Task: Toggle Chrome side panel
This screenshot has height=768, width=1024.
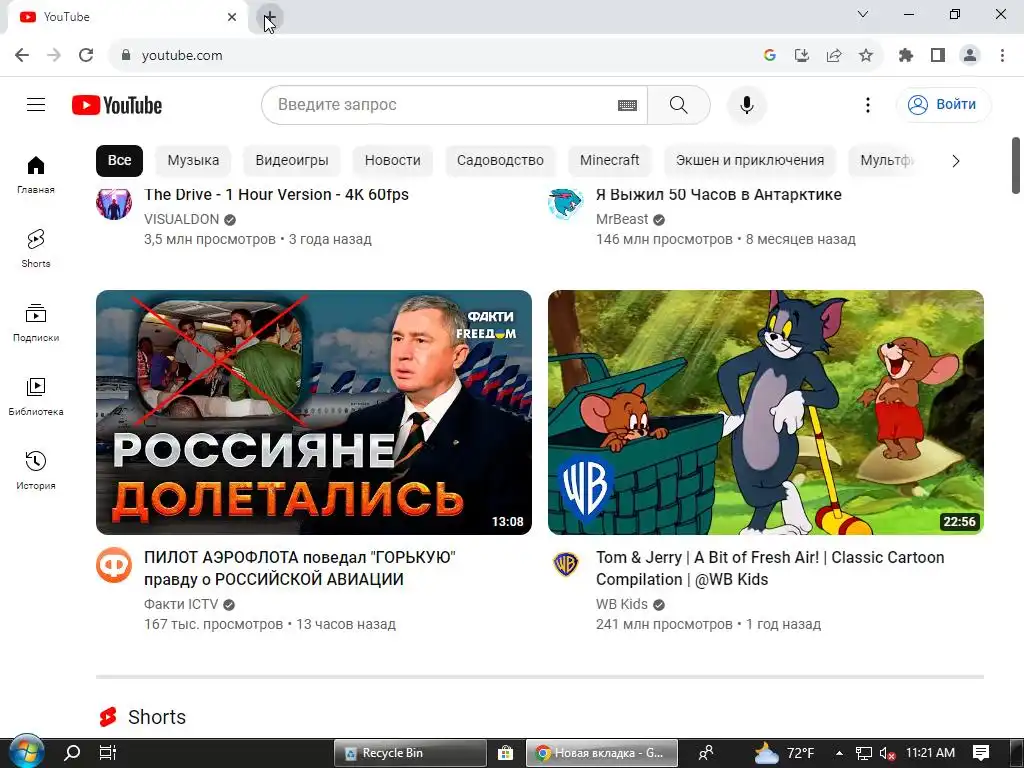Action: click(x=938, y=56)
